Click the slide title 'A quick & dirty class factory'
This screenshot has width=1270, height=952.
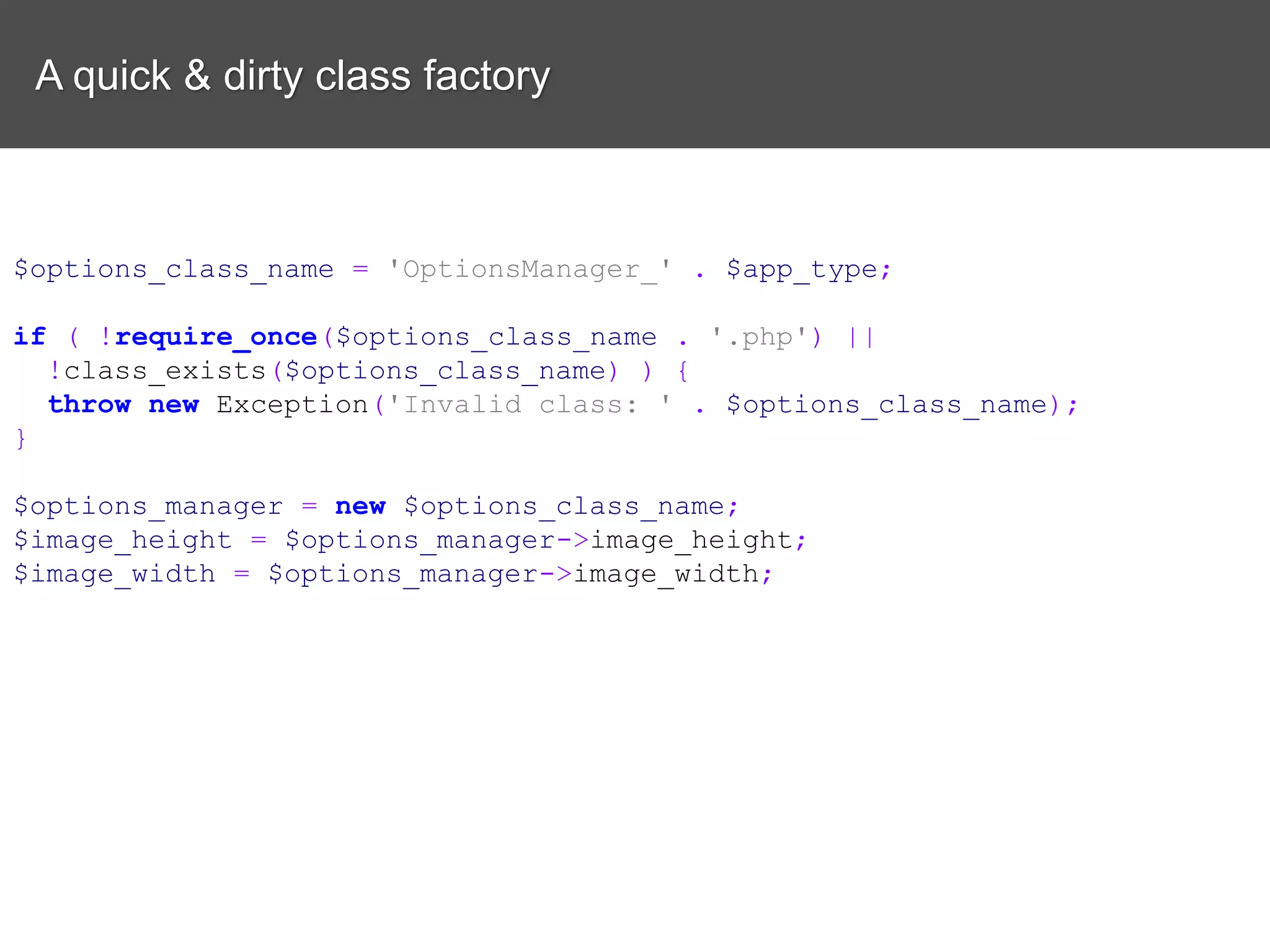pyautogui.click(x=293, y=76)
